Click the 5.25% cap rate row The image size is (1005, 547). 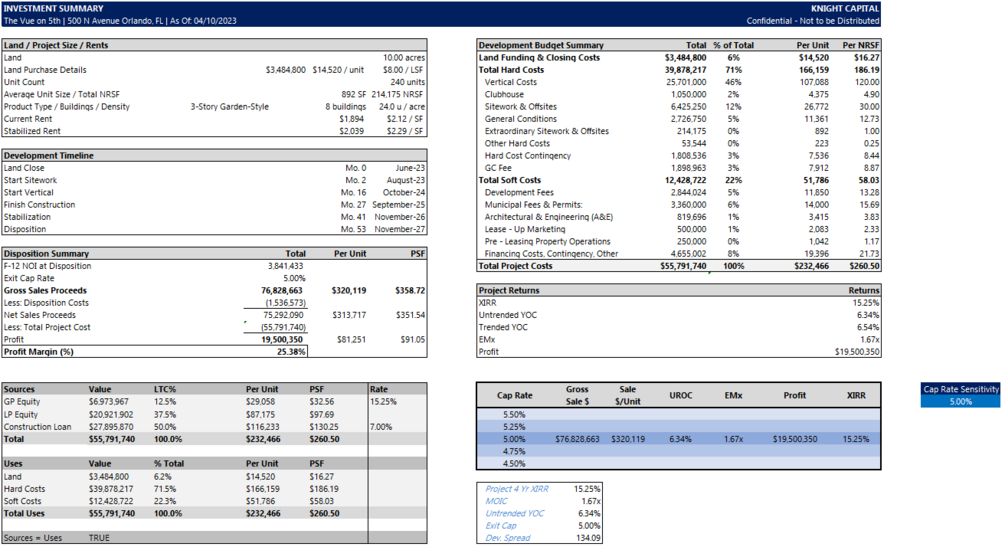(x=679, y=427)
